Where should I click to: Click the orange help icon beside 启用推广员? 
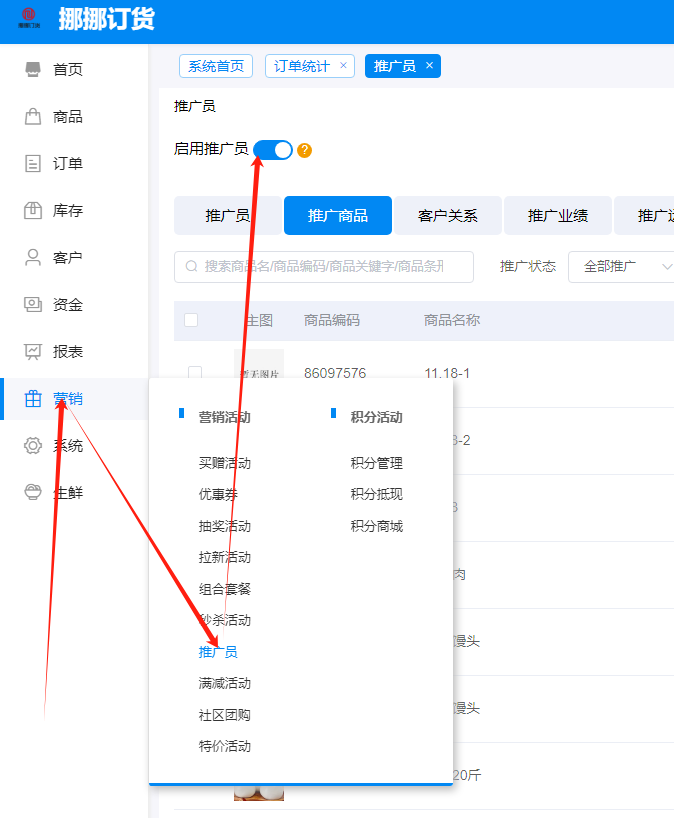305,150
